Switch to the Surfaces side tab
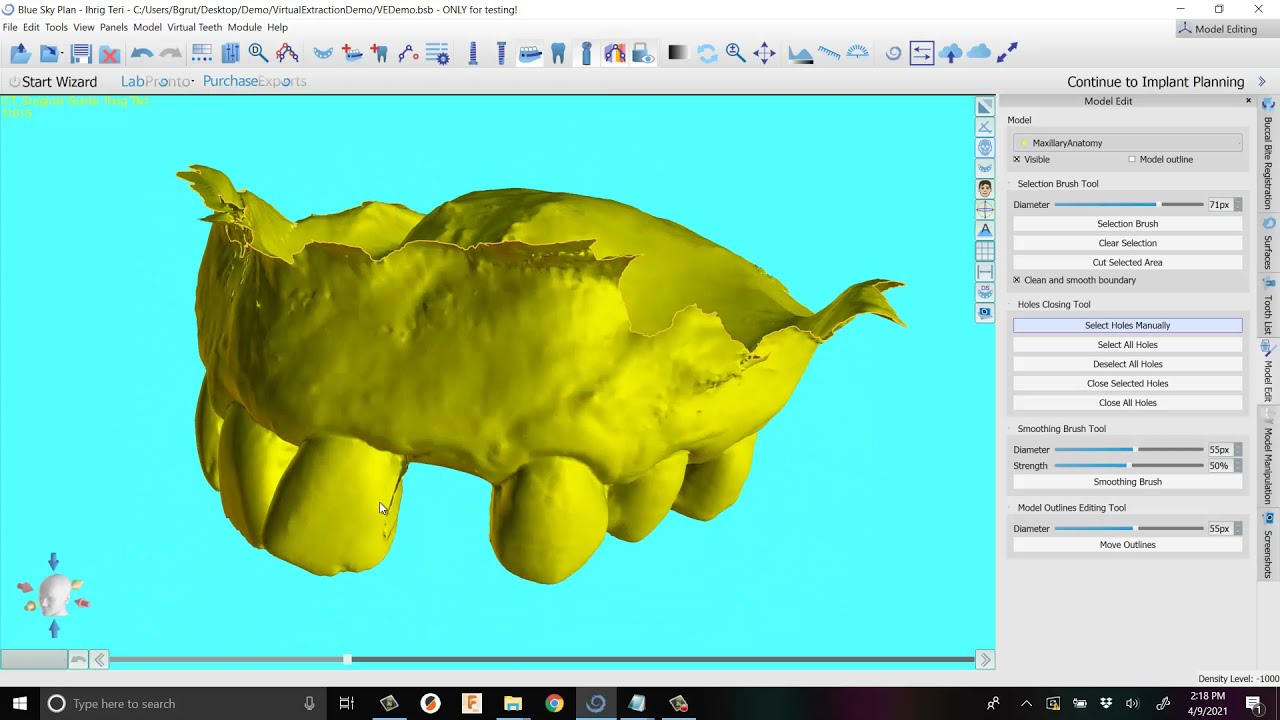This screenshot has height=720, width=1280. click(x=1268, y=245)
